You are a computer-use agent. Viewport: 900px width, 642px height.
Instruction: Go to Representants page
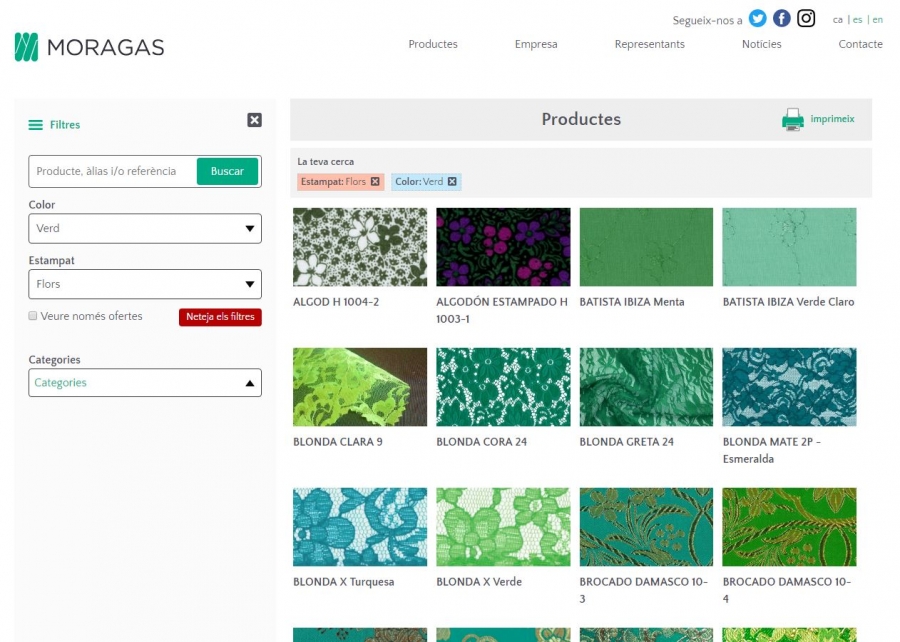pos(650,44)
